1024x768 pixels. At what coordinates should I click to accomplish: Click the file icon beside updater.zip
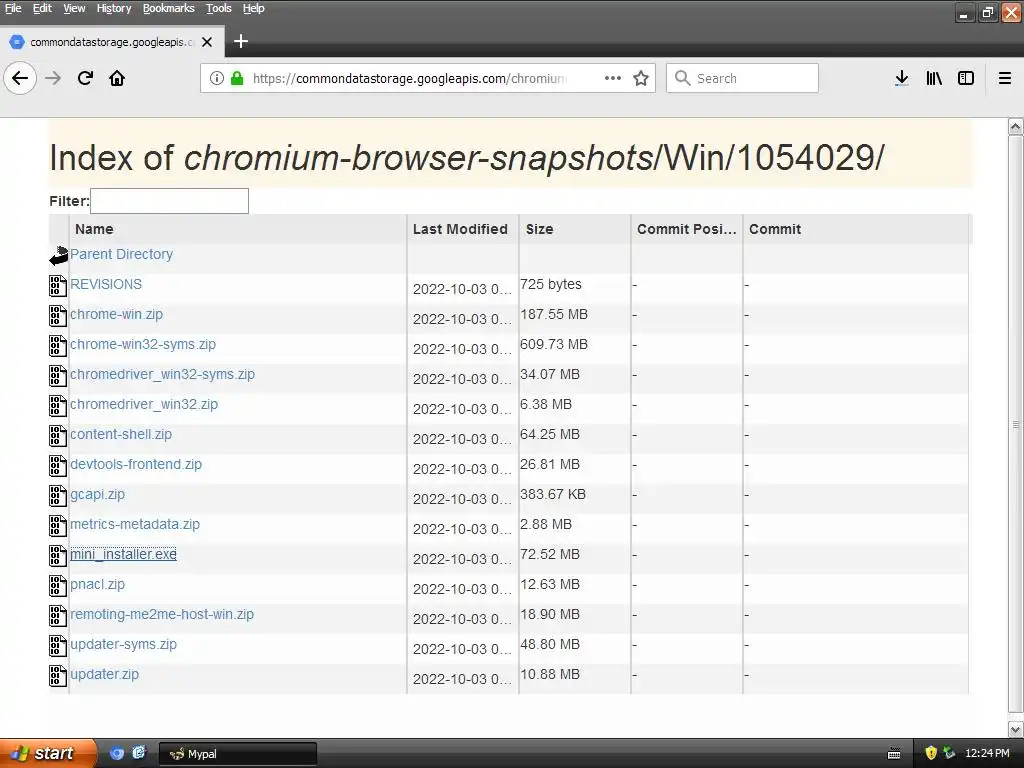point(57,676)
